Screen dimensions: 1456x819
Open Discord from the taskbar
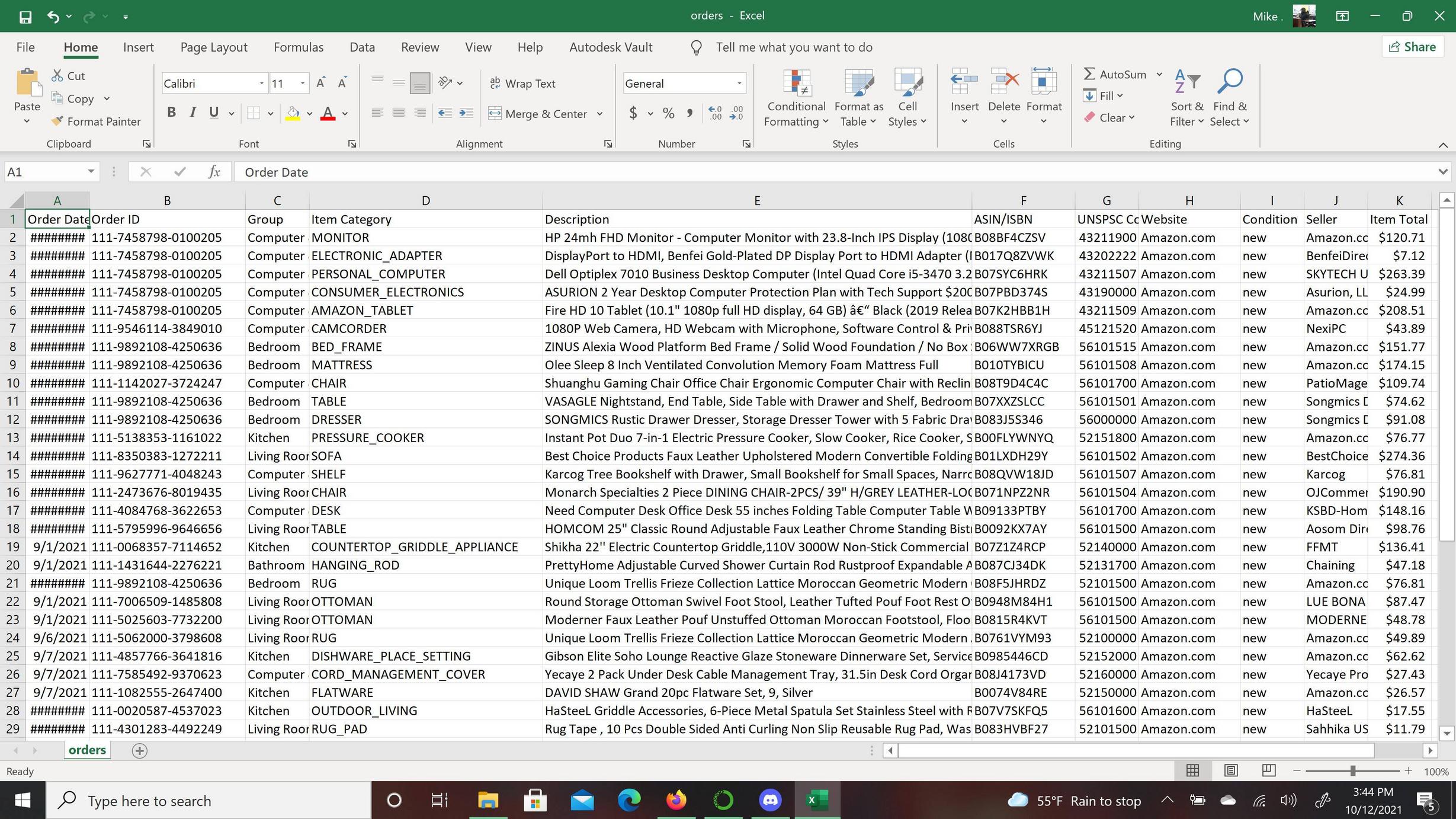[769, 801]
